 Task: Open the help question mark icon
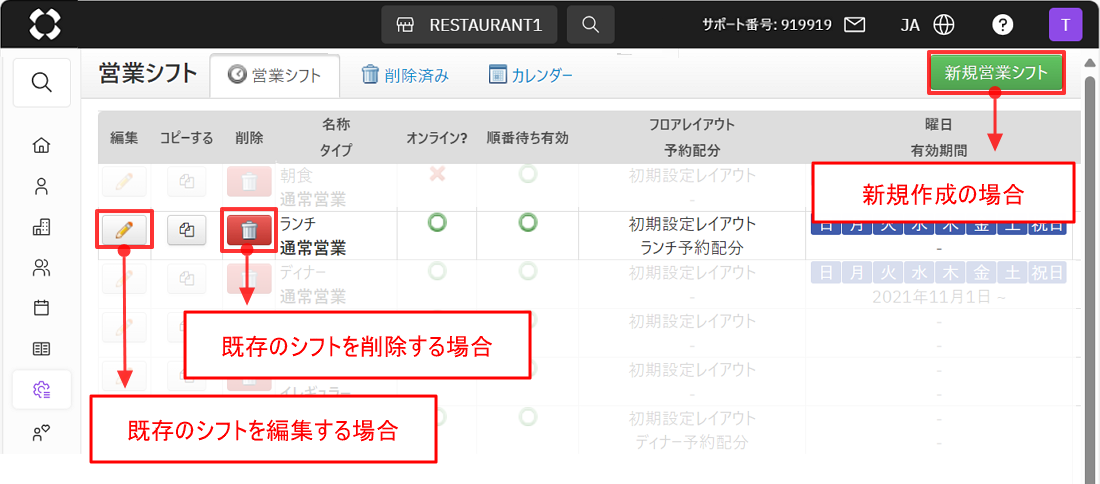[x=1001, y=25]
